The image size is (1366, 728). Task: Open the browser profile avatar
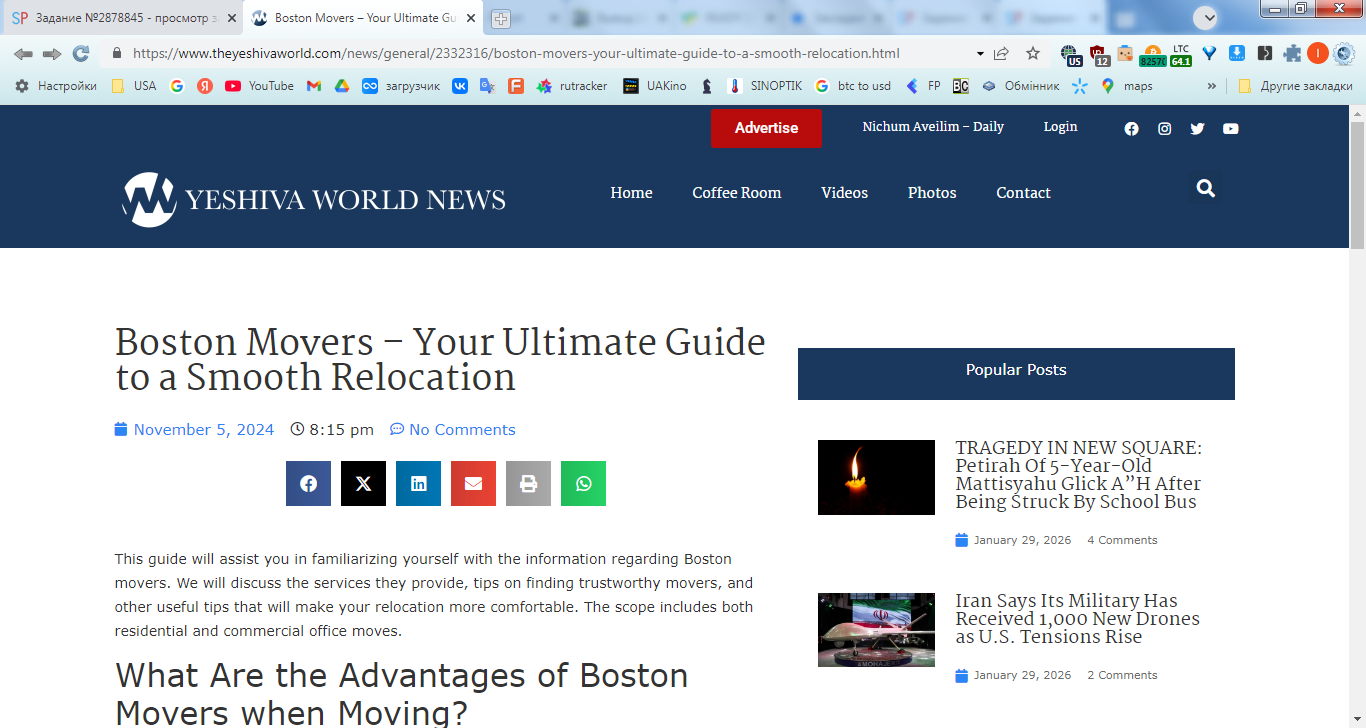pos(1318,54)
